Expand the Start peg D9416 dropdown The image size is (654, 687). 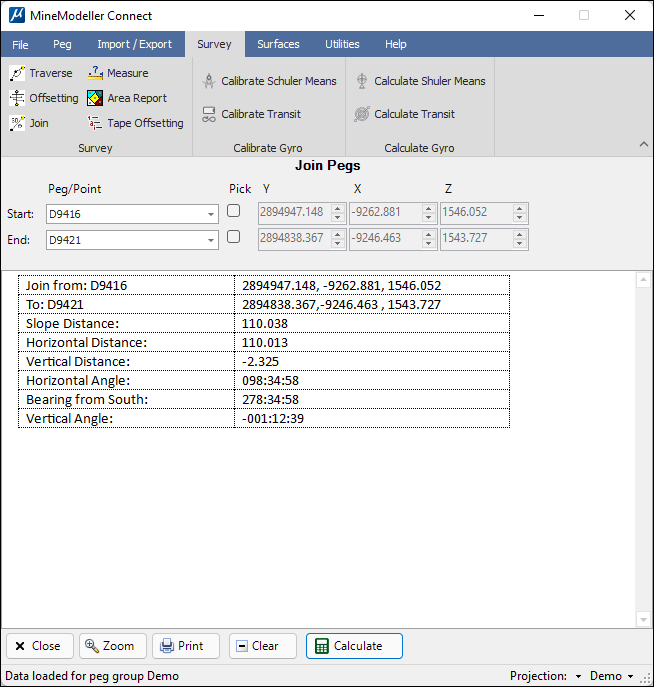[211, 214]
